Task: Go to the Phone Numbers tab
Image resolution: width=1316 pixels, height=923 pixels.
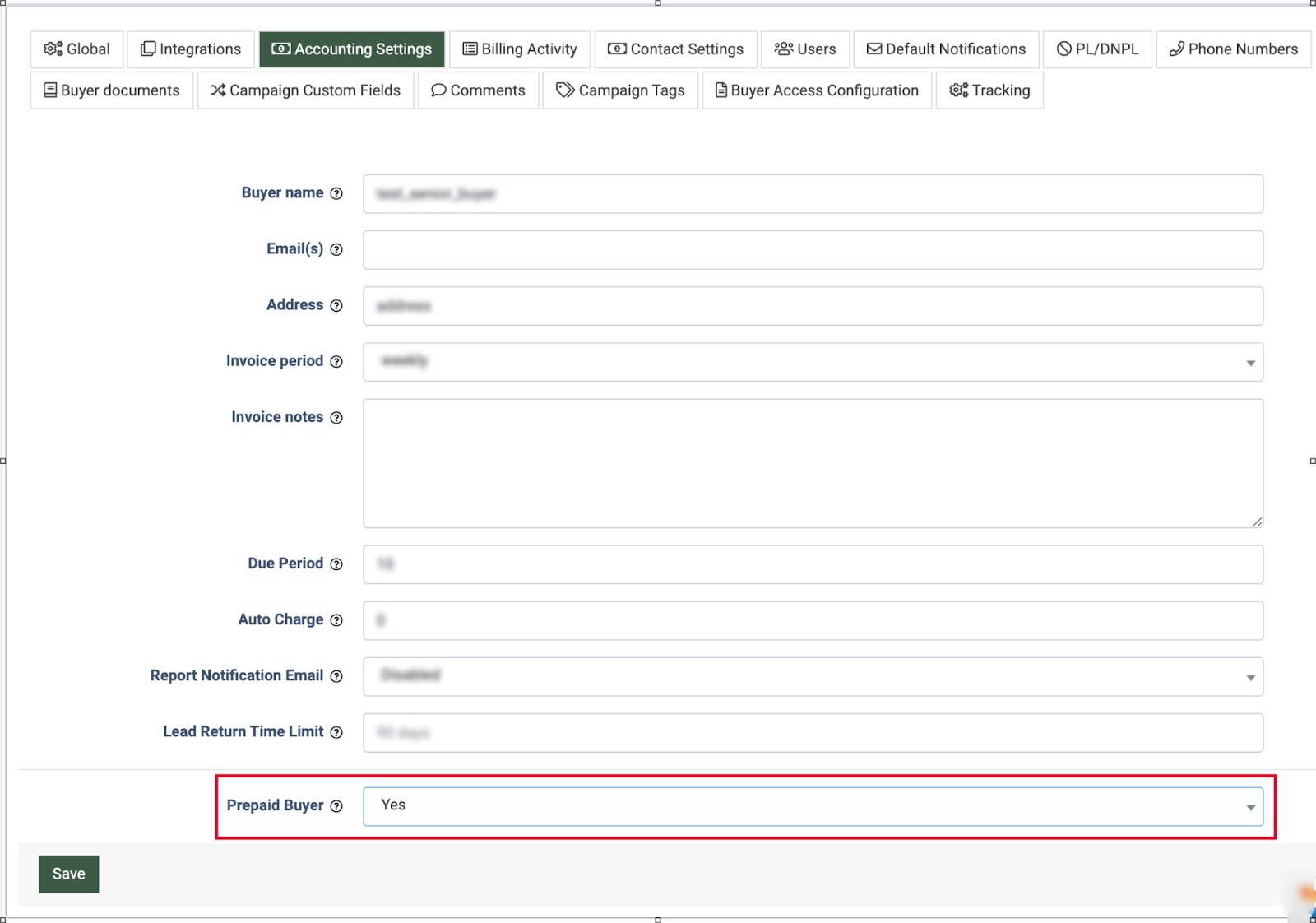Action: pyautogui.click(x=1233, y=49)
